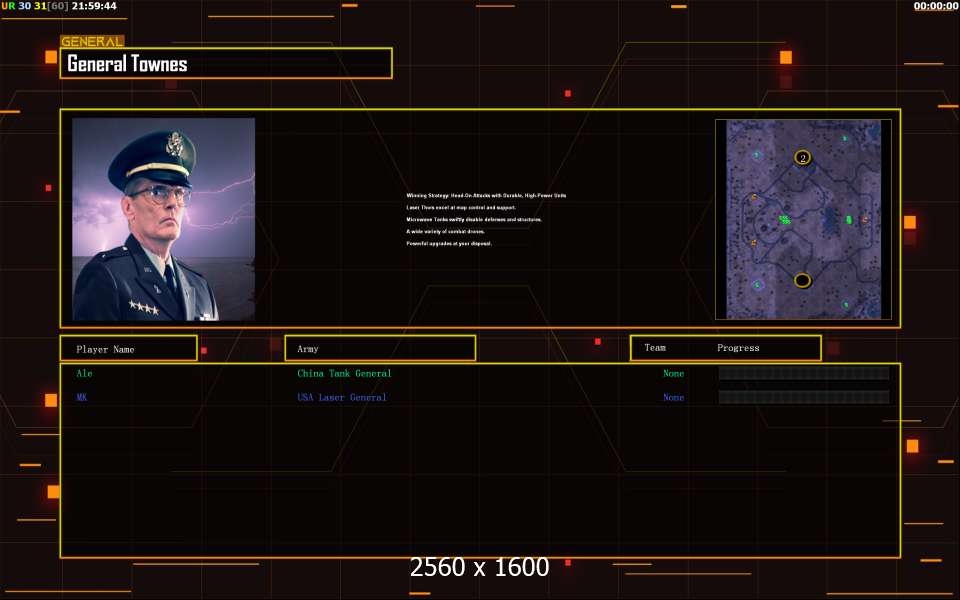Click the Army column header
Image resolution: width=960 pixels, height=600 pixels.
coord(380,348)
